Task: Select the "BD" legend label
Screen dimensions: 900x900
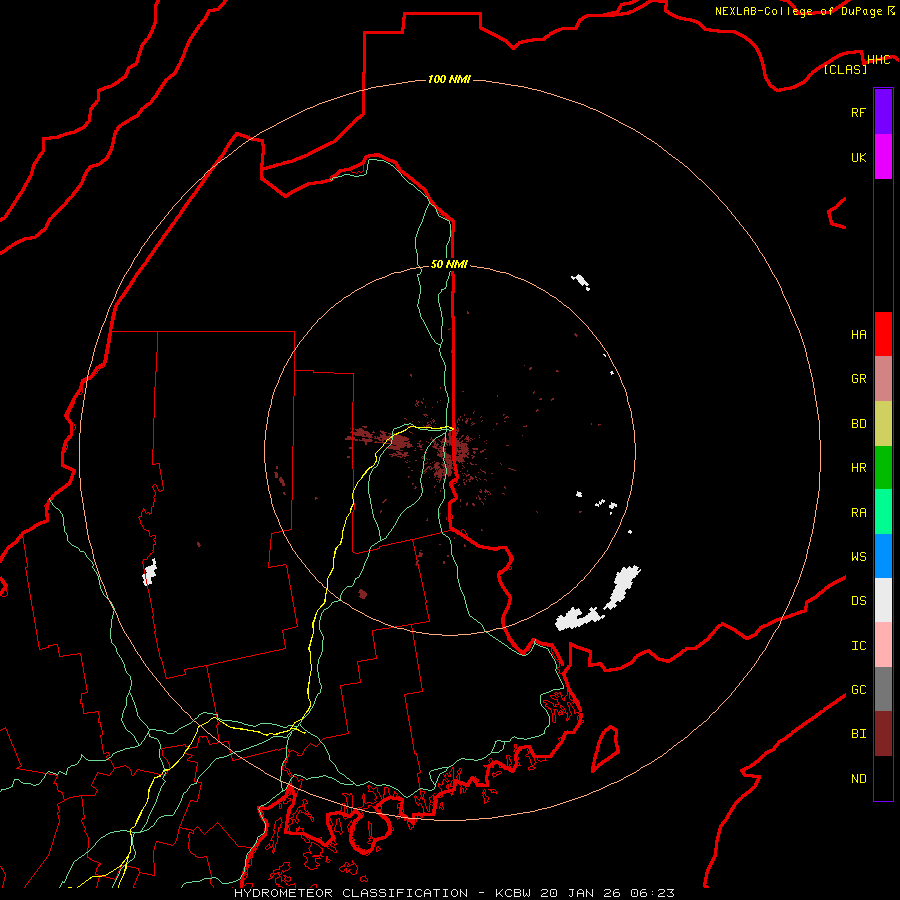Action: [858, 424]
